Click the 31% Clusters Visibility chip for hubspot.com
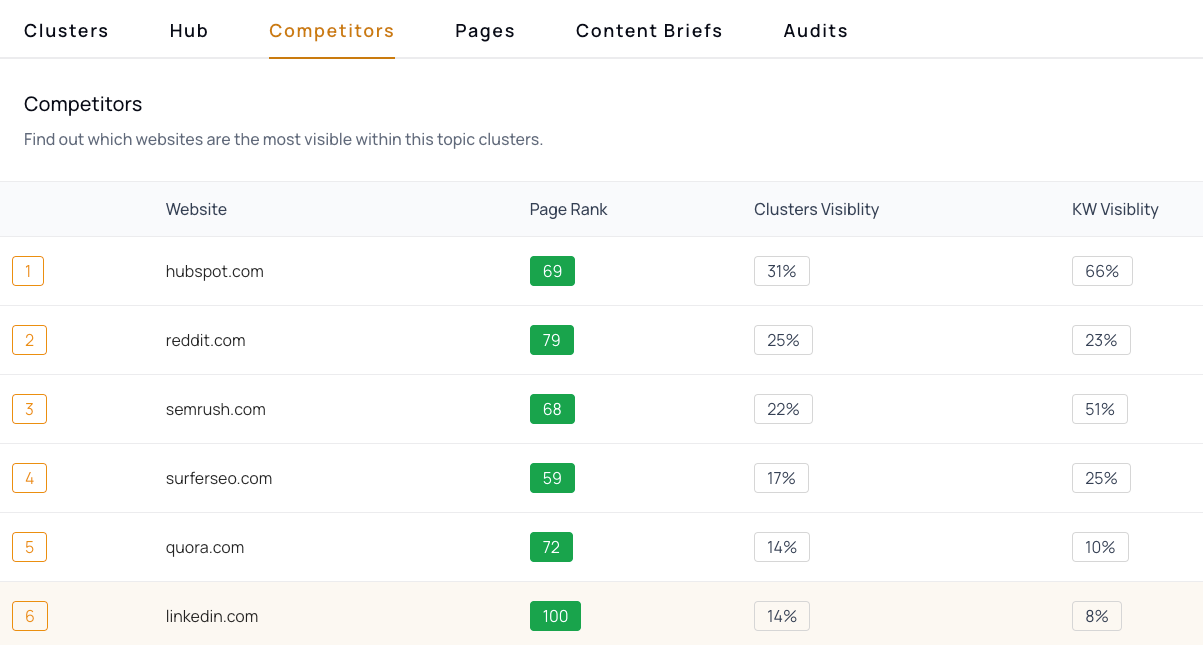 point(781,270)
